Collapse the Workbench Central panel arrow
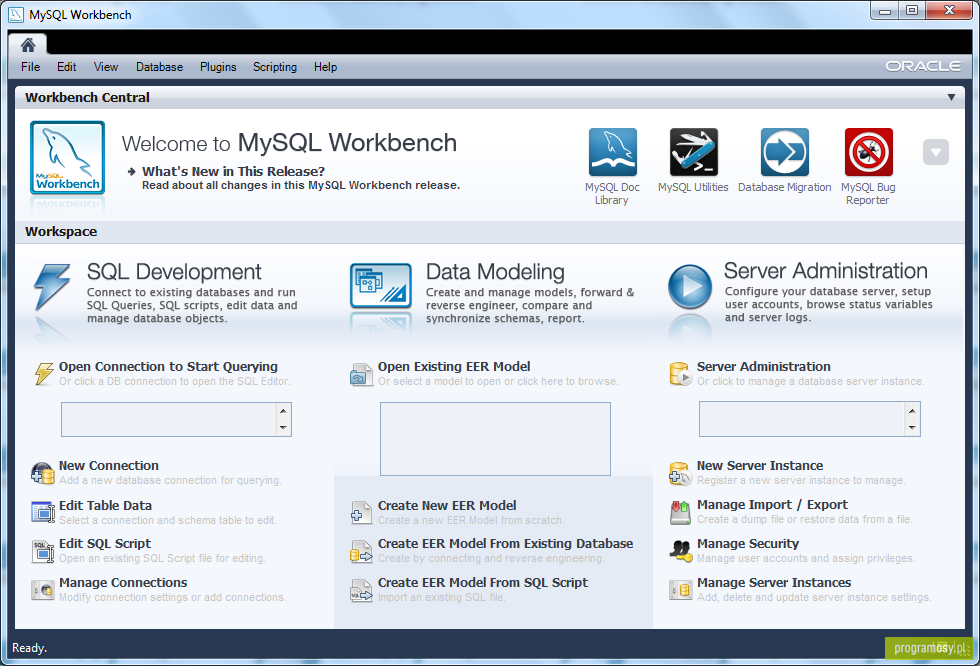This screenshot has height=666, width=980. coord(951,97)
